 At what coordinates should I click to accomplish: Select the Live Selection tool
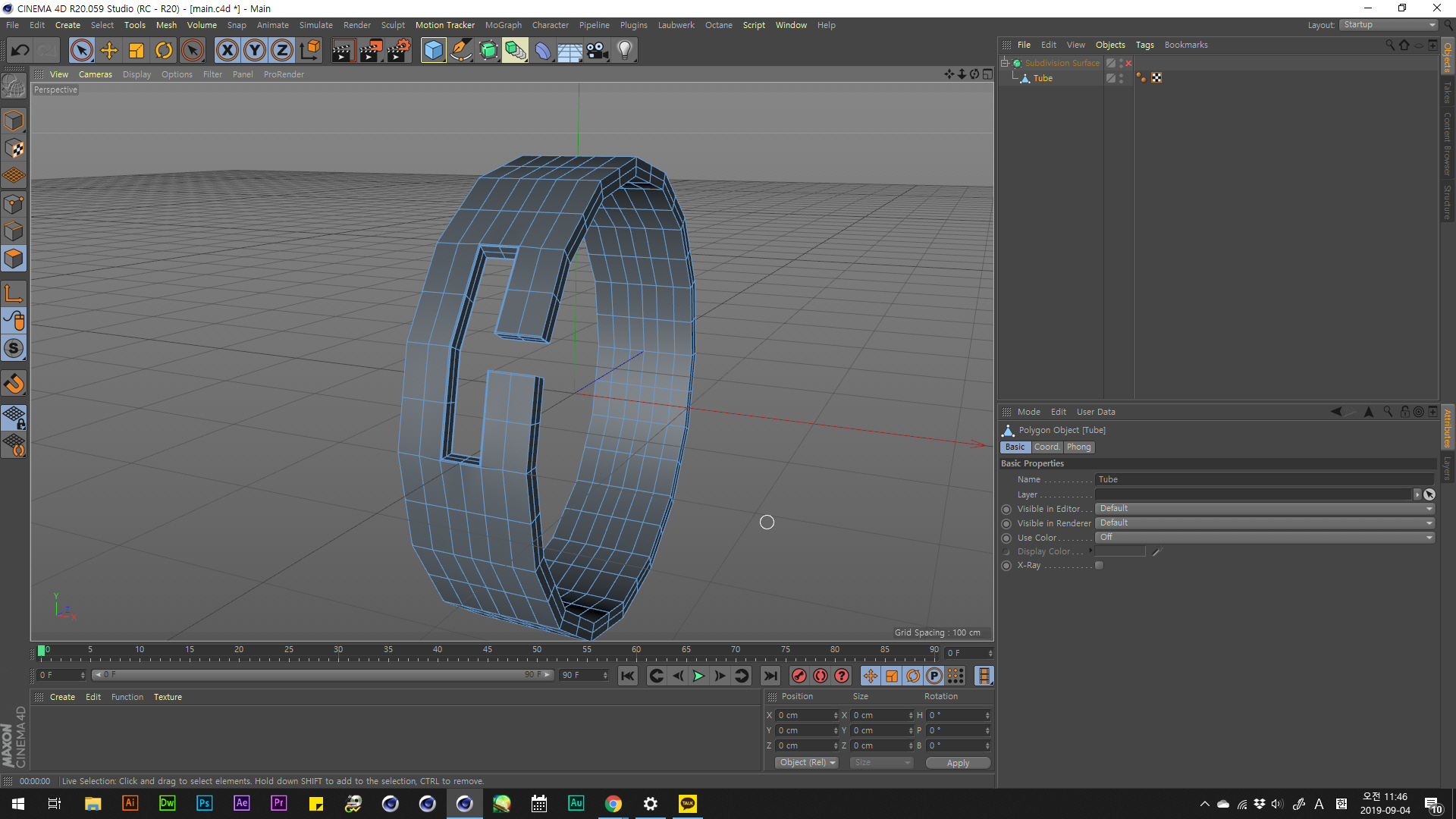[81, 51]
